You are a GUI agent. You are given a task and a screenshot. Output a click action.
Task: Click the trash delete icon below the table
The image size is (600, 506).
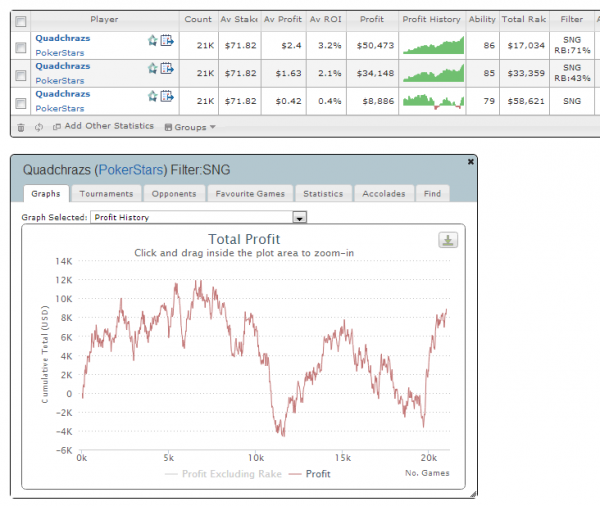pyautogui.click(x=21, y=127)
